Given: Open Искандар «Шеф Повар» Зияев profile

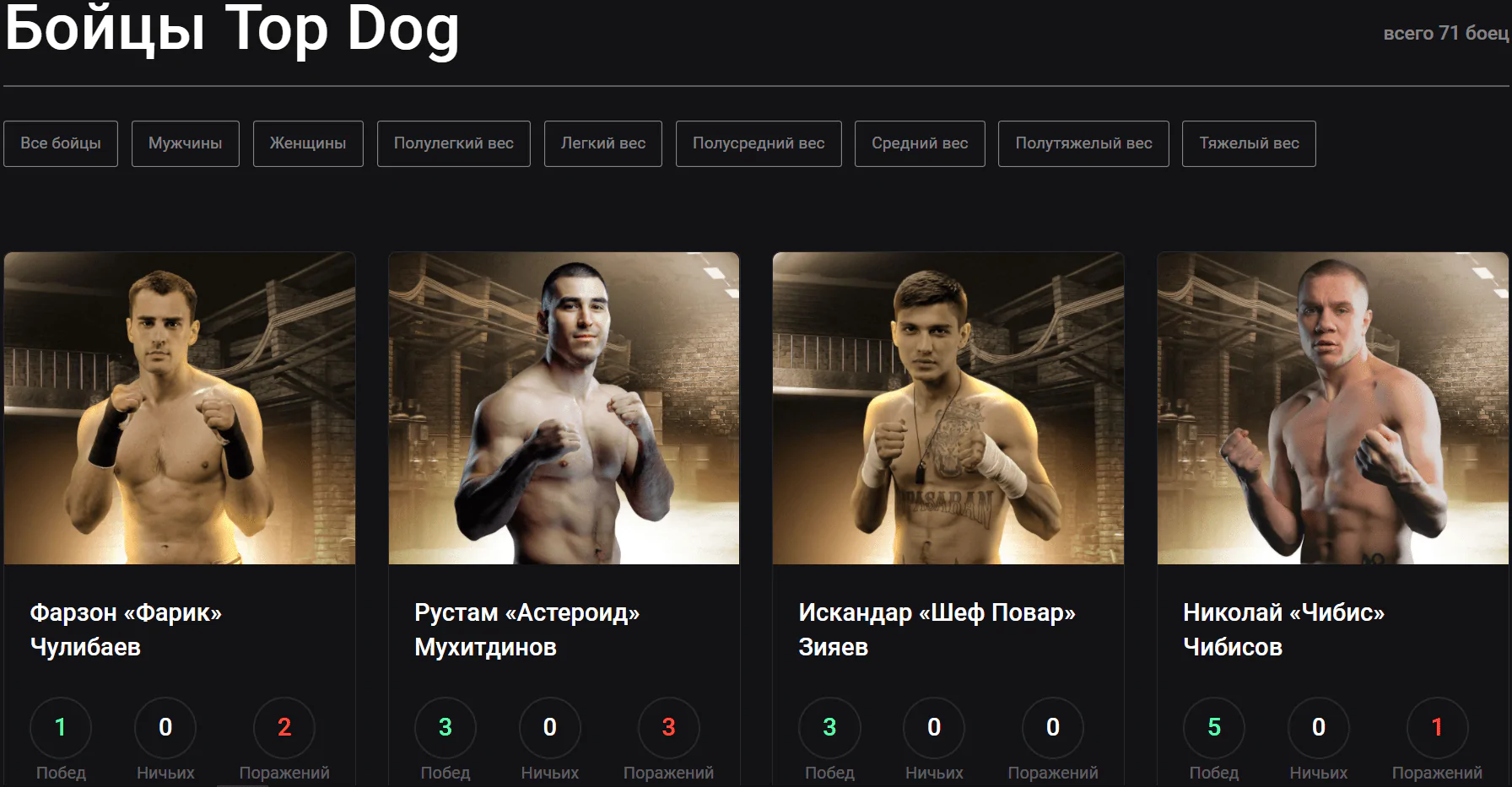Looking at the screenshot, I should point(937,630).
